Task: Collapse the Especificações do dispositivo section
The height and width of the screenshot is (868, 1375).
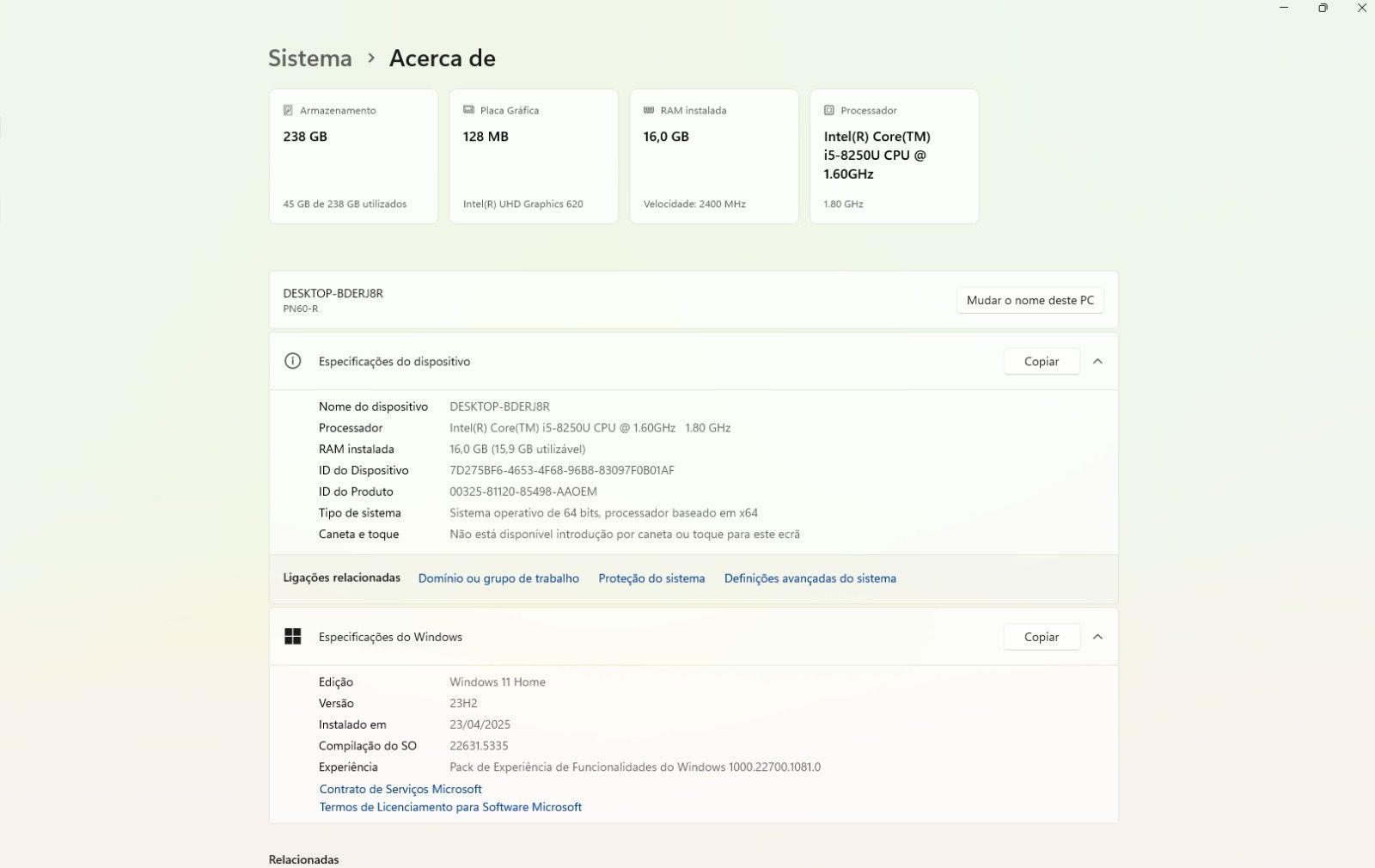Action: click(x=1097, y=361)
